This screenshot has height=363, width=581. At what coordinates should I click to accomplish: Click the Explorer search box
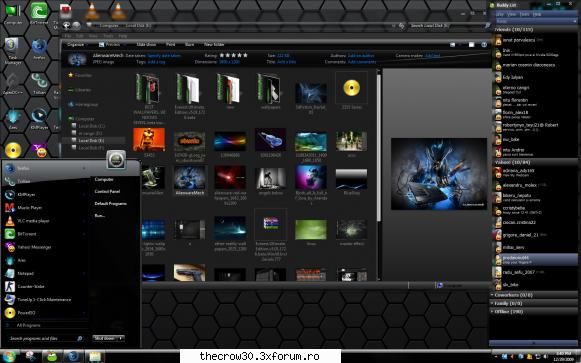coord(451,26)
